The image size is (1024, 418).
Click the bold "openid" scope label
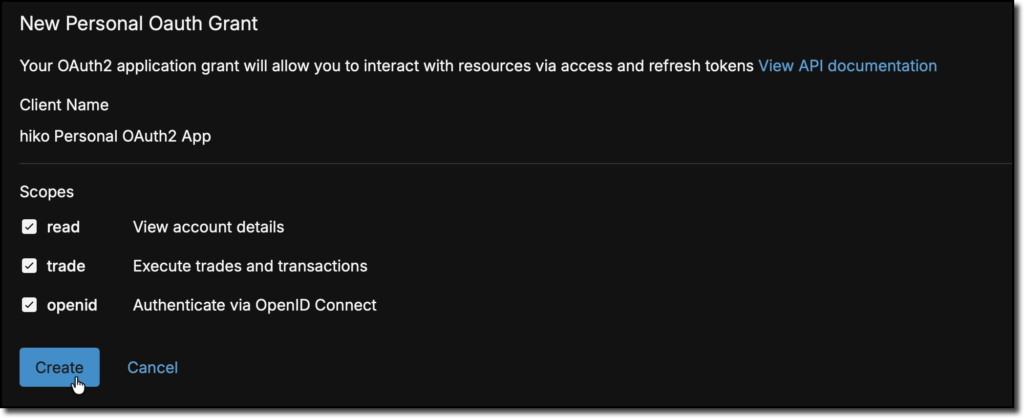point(72,305)
